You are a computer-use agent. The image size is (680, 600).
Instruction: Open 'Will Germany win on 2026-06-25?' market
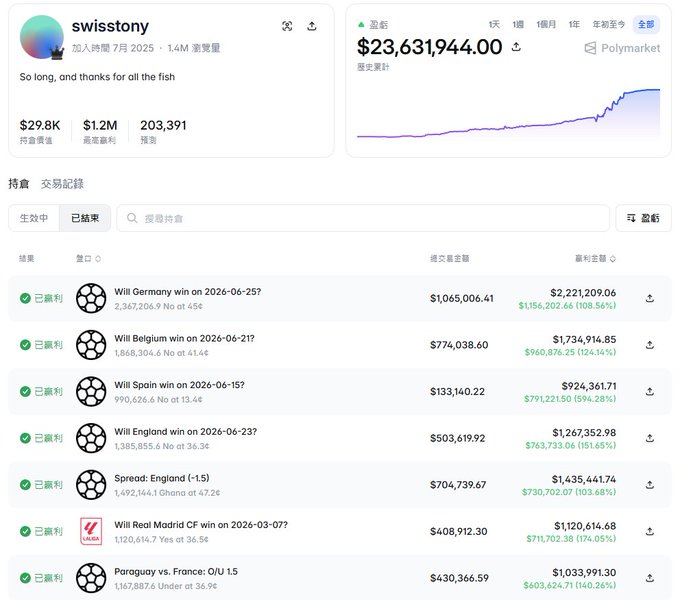pos(188,292)
